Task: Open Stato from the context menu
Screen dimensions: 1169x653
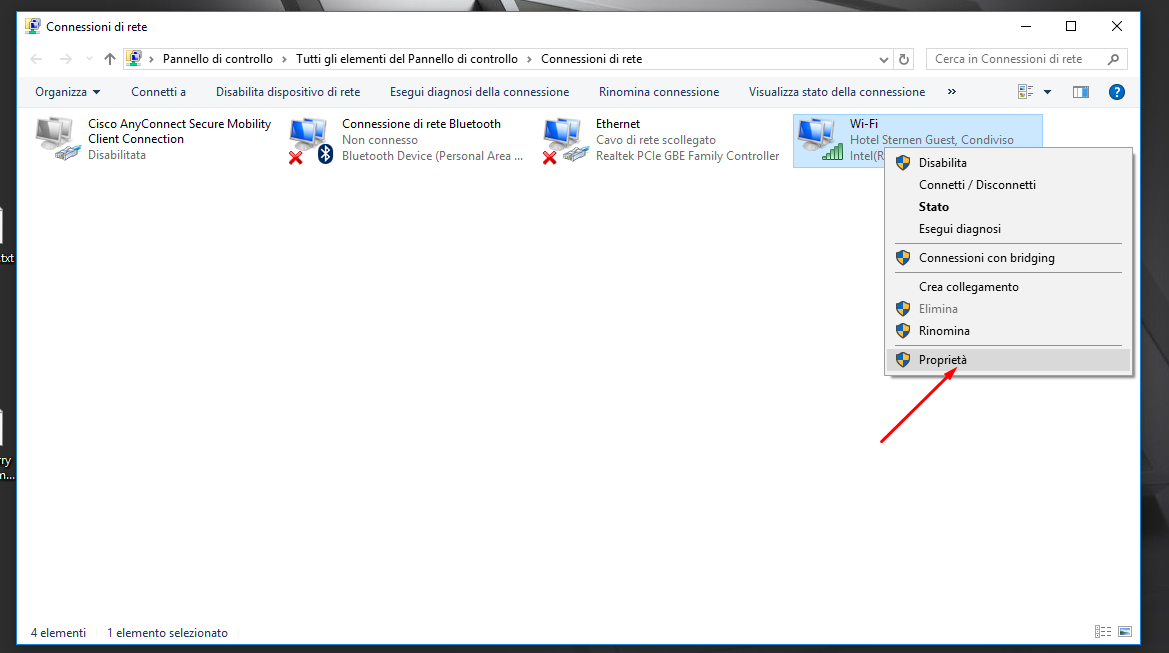Action: (x=1009, y=206)
